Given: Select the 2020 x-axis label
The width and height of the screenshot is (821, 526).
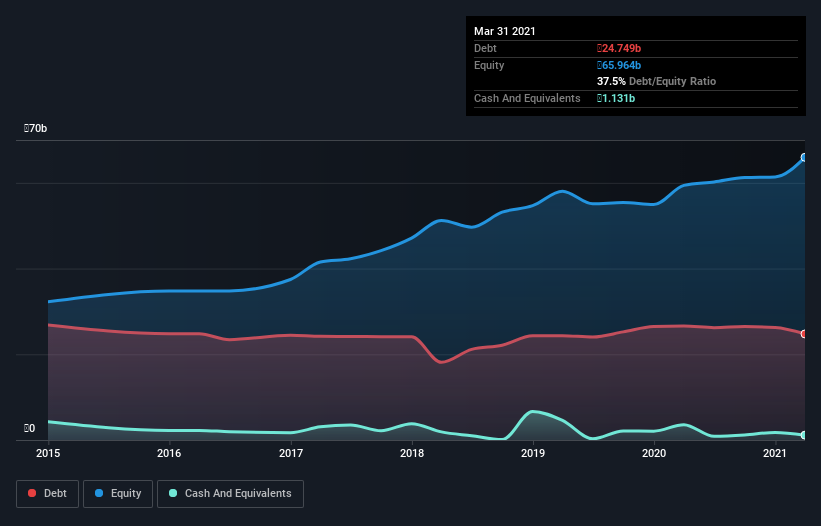Looking at the screenshot, I should [x=654, y=453].
